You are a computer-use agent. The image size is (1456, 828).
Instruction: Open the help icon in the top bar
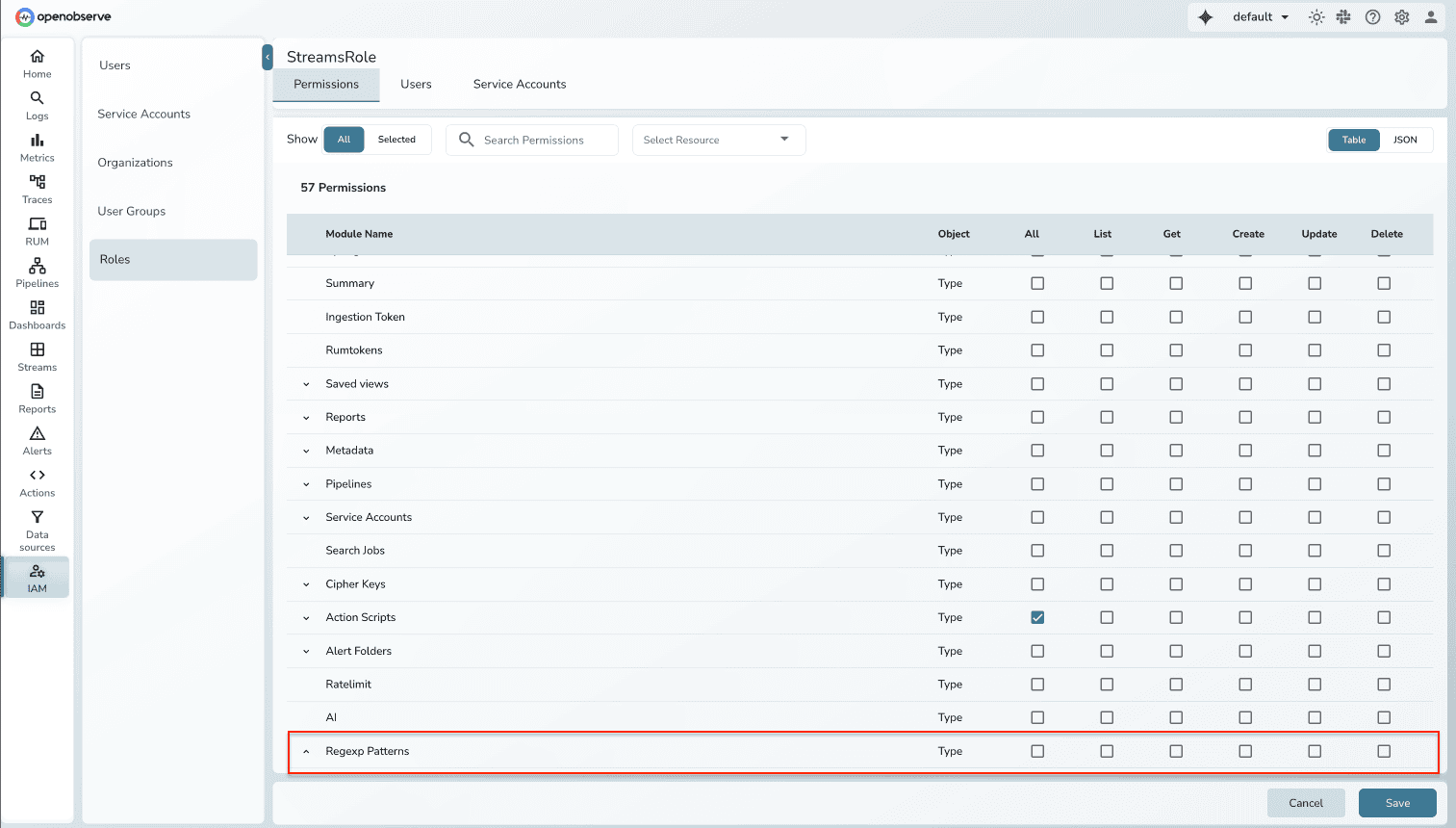click(1372, 16)
